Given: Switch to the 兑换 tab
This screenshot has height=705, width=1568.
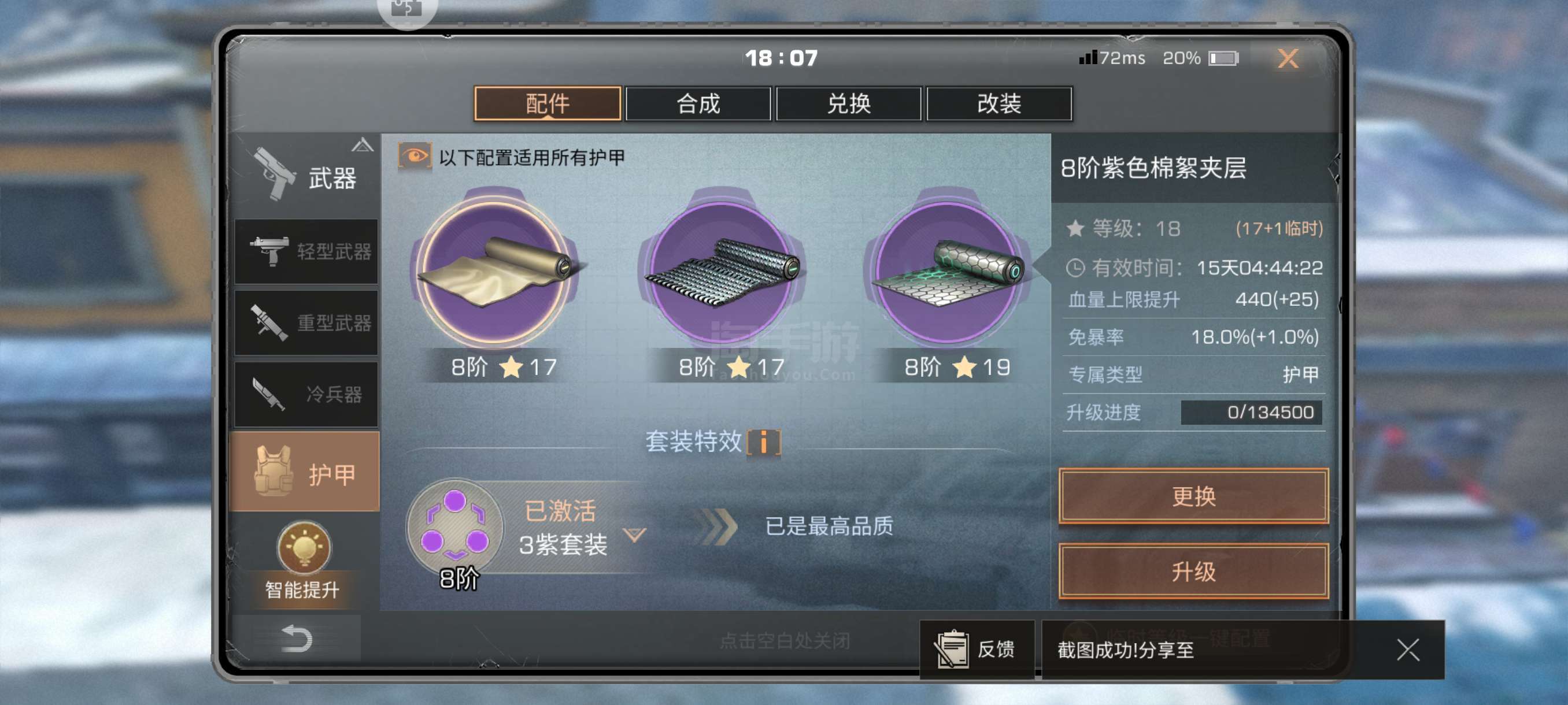Looking at the screenshot, I should point(849,103).
